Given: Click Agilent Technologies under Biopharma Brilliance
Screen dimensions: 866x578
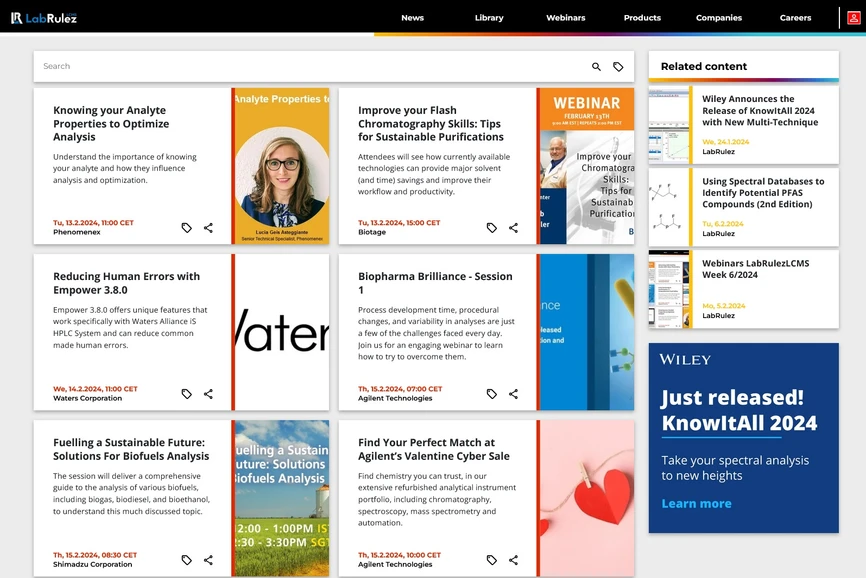Looking at the screenshot, I should coord(395,399).
